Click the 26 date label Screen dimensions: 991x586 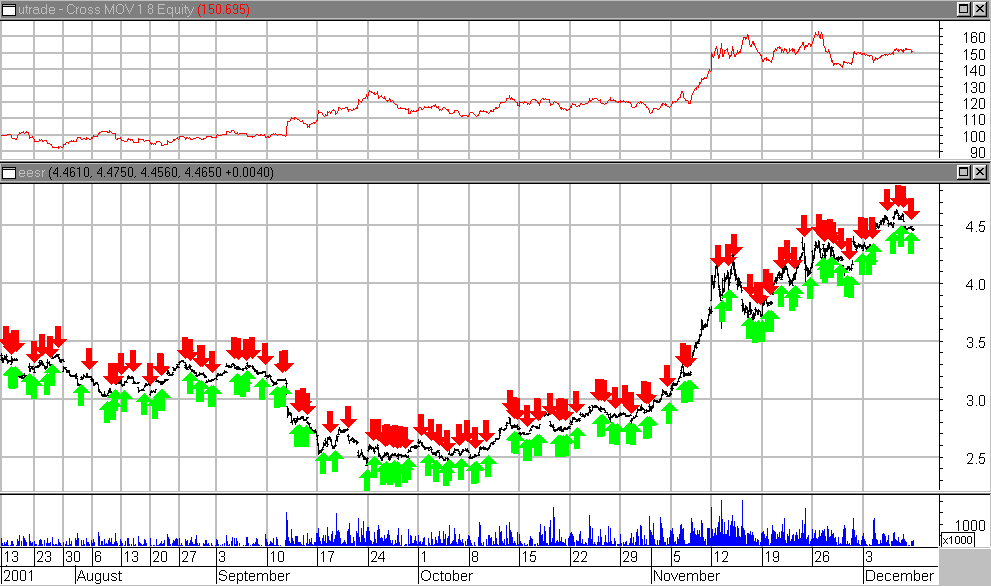(822, 557)
